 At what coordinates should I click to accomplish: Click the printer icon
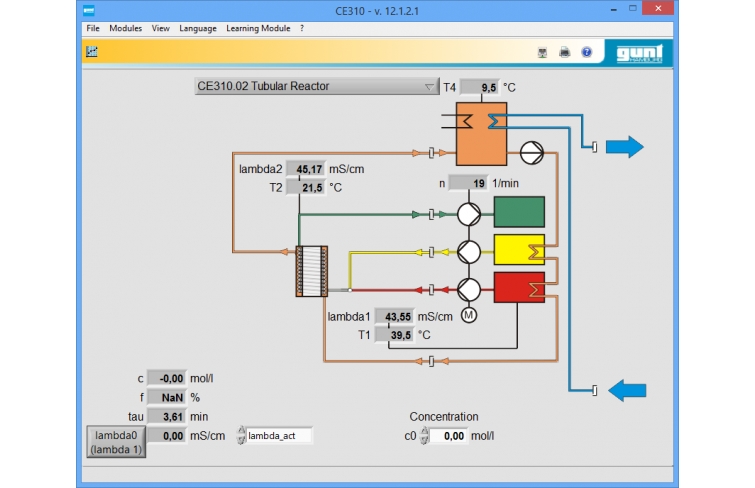click(x=564, y=52)
